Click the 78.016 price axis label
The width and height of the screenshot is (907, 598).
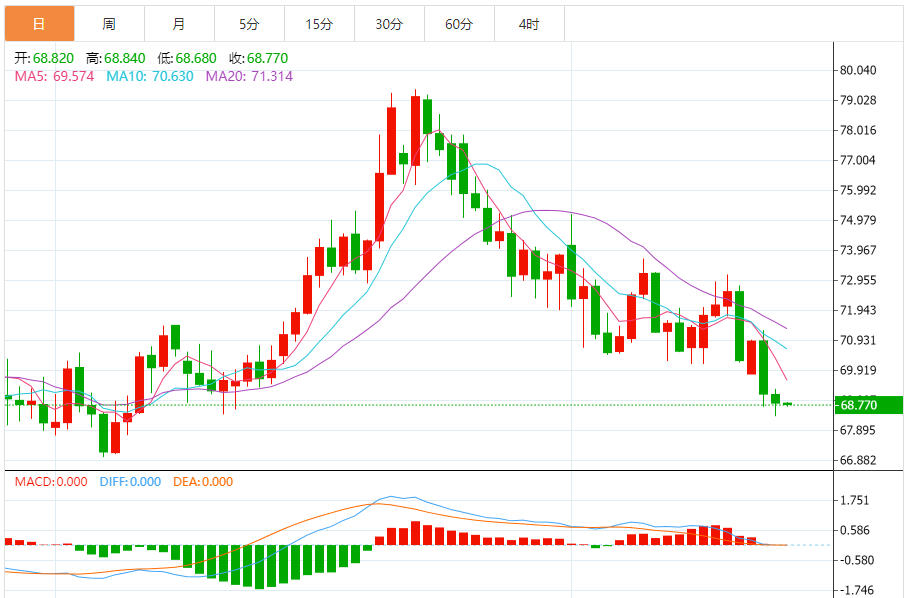pyautogui.click(x=858, y=131)
